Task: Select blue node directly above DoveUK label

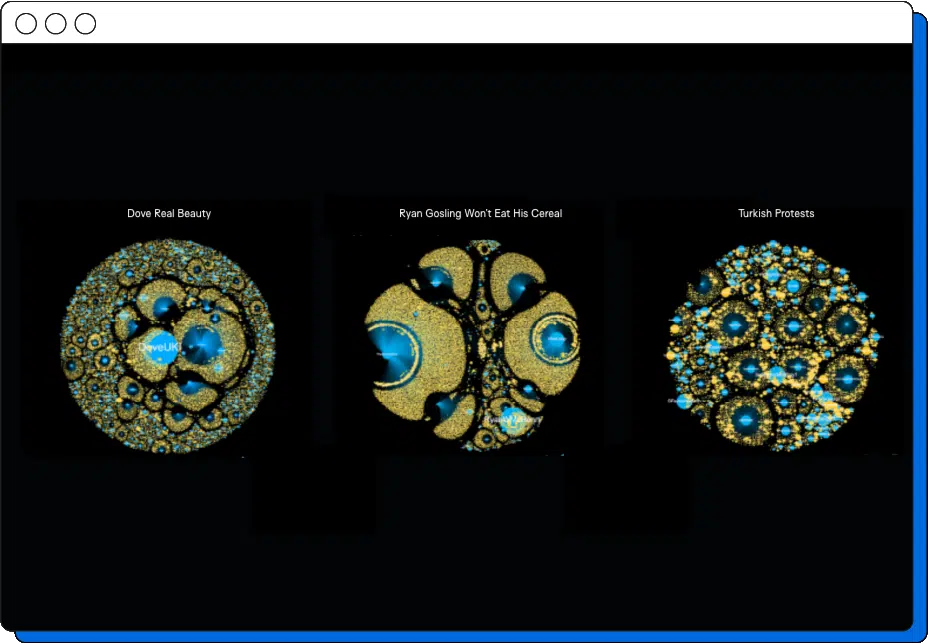Action: pos(162,307)
